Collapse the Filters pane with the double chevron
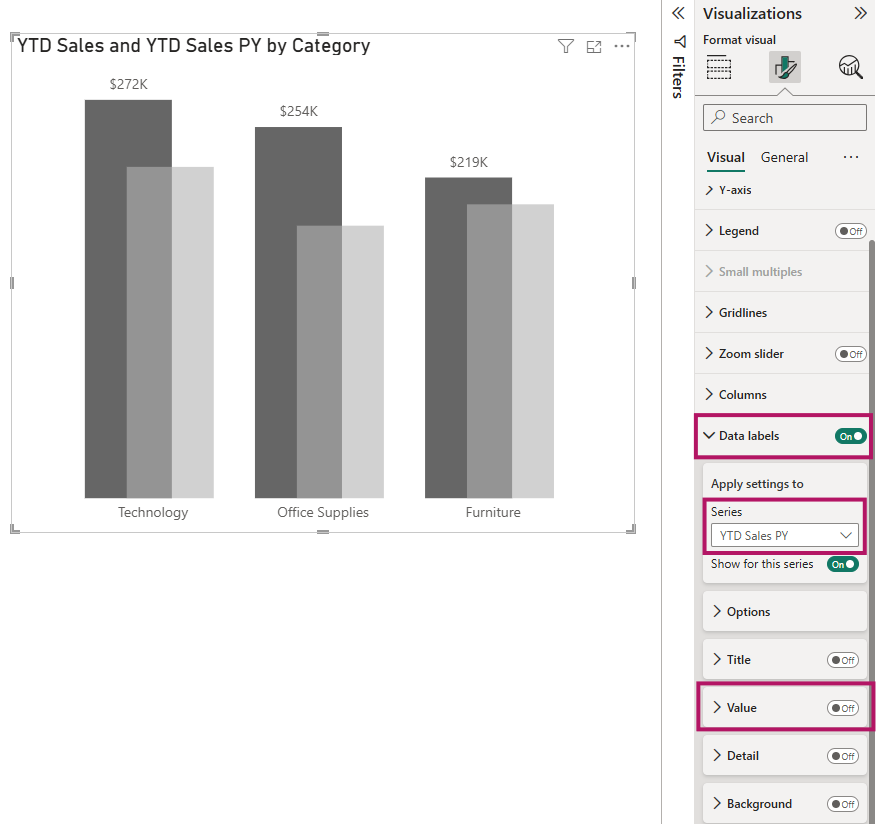This screenshot has height=824, width=876. tap(678, 13)
